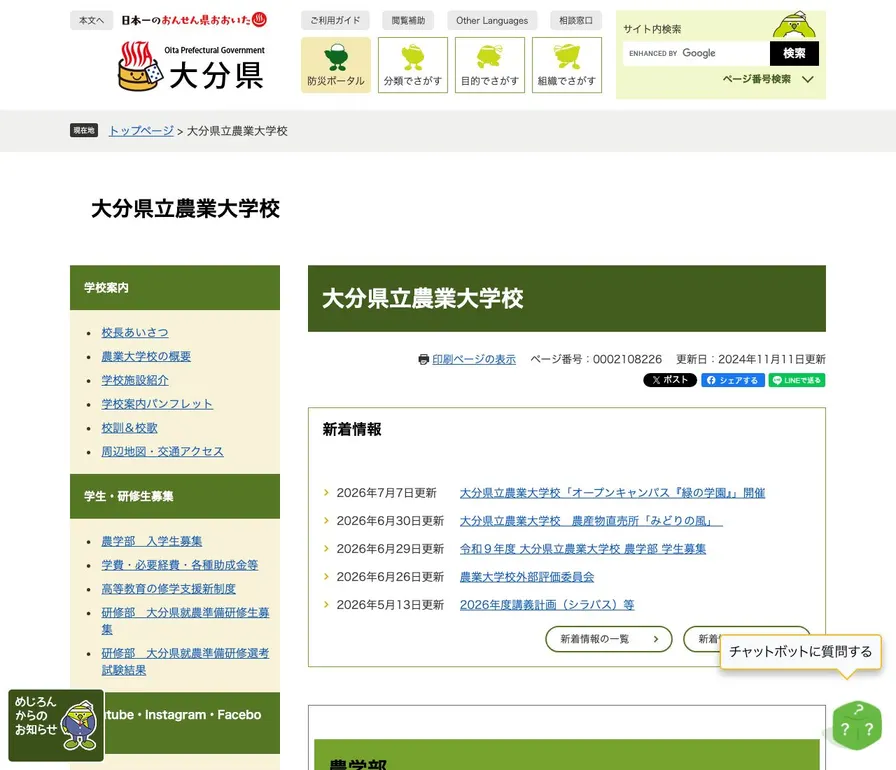Click the 新着情報の一覧 button
This screenshot has width=896, height=770.
[x=609, y=639]
